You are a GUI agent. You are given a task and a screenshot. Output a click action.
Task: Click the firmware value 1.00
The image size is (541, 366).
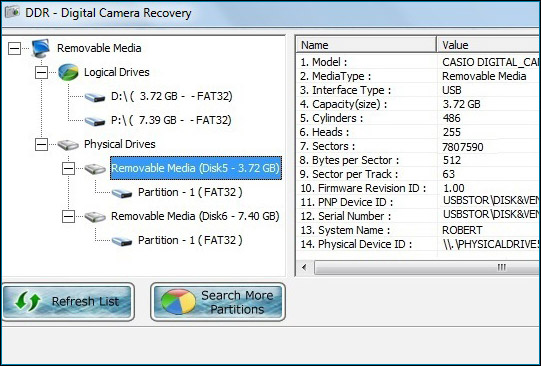(454, 188)
